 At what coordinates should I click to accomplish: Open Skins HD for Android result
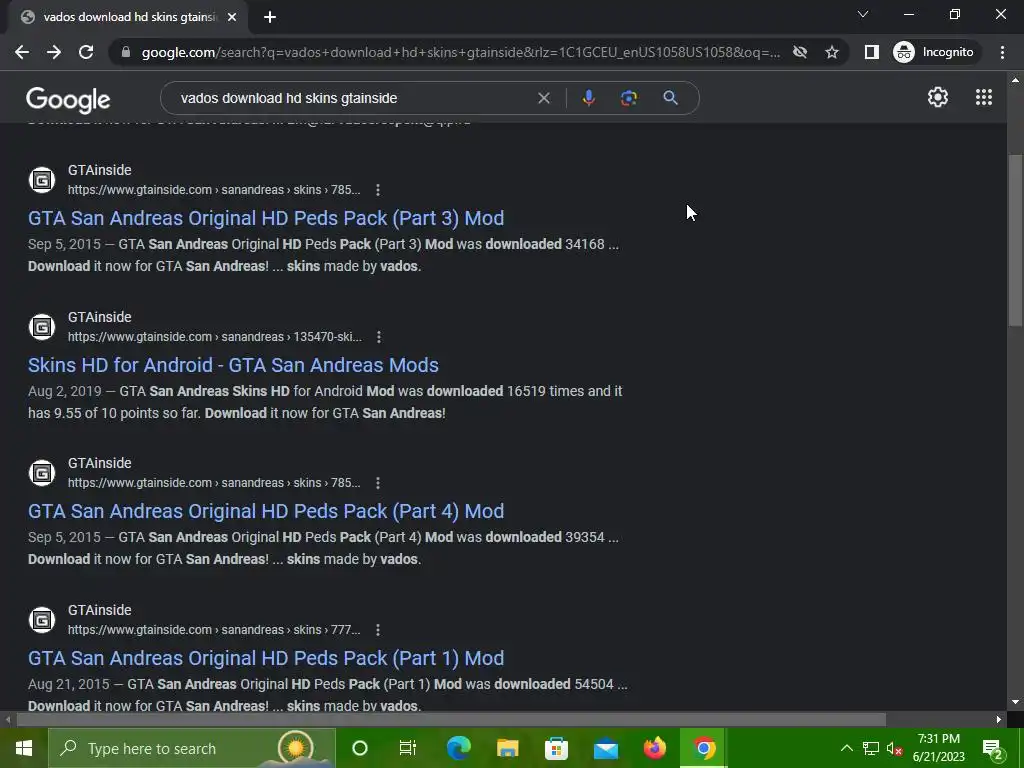click(x=233, y=365)
